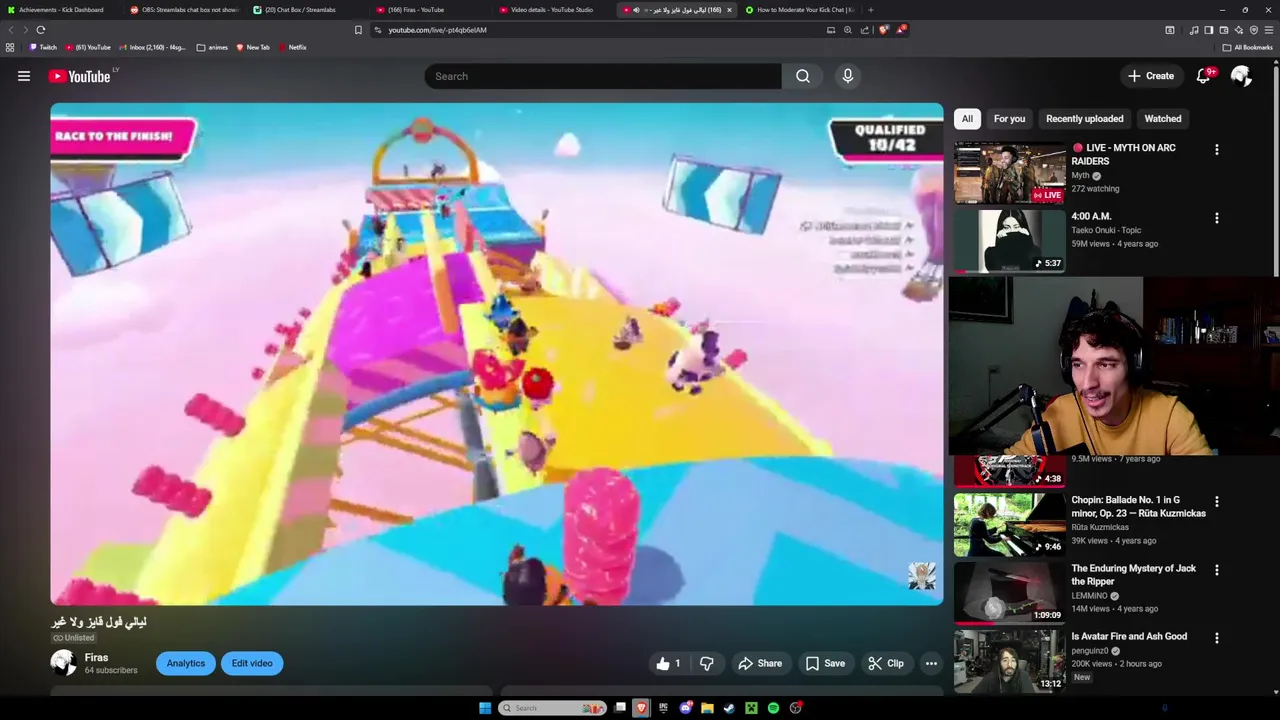Viewport: 1280px width, 720px height.
Task: Open Analytics for this video
Action: (186, 663)
